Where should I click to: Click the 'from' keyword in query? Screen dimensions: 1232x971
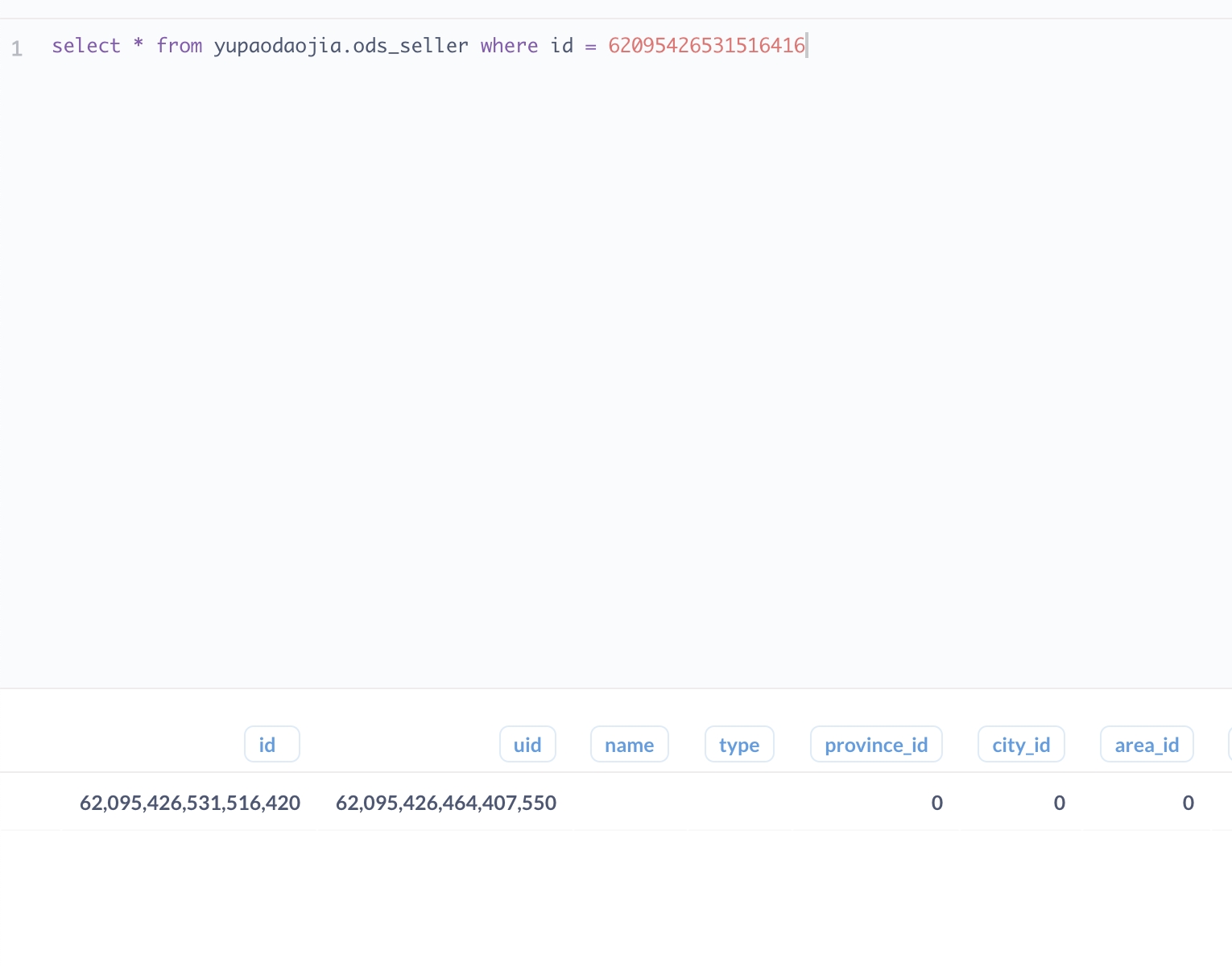[180, 46]
